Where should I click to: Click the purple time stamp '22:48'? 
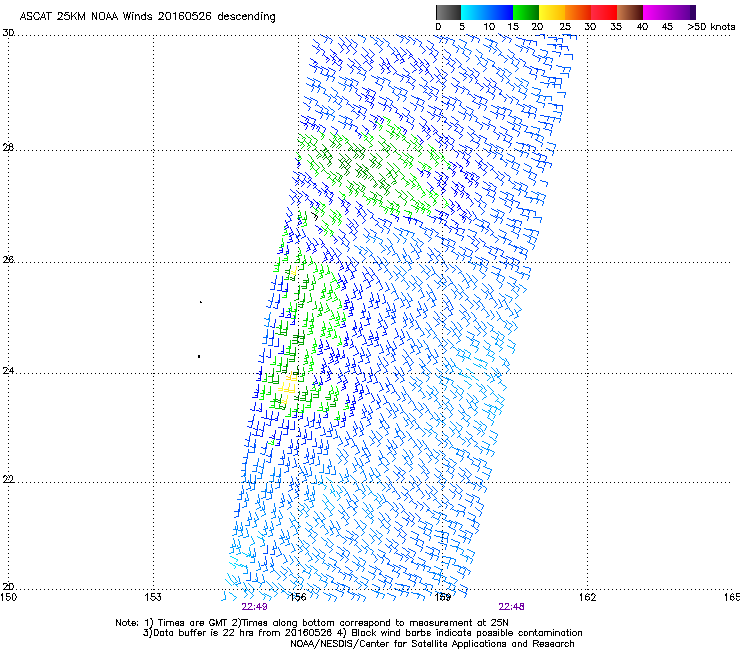(512, 607)
